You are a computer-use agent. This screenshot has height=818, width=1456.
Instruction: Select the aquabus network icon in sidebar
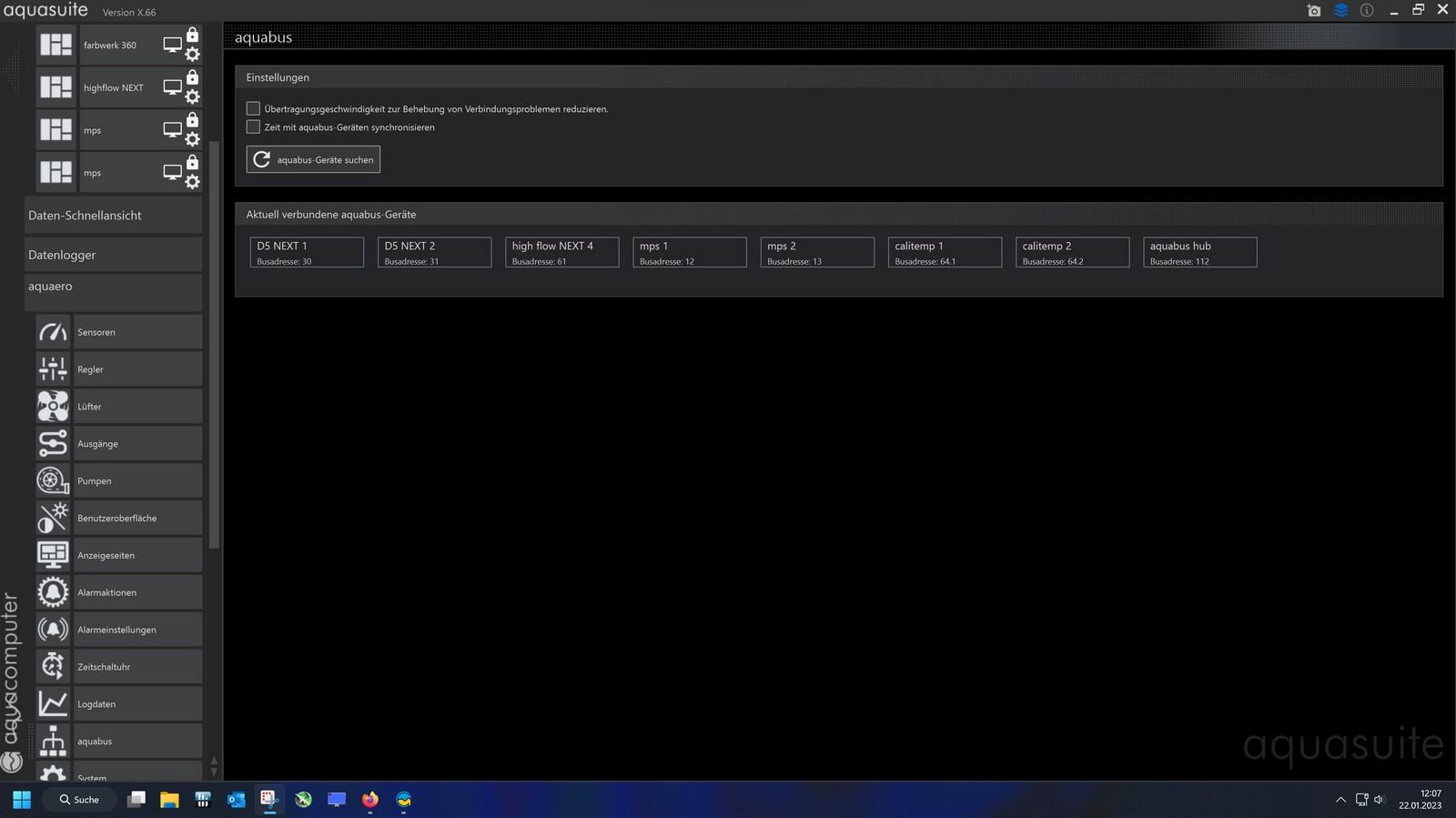[x=53, y=742]
